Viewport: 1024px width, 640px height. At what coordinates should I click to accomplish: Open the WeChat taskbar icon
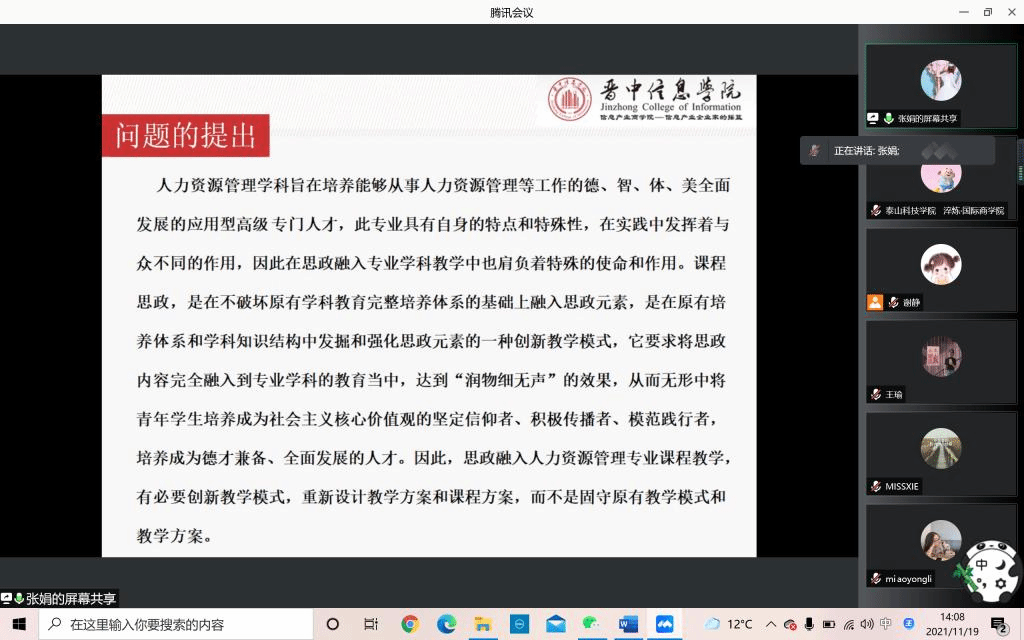pos(592,624)
